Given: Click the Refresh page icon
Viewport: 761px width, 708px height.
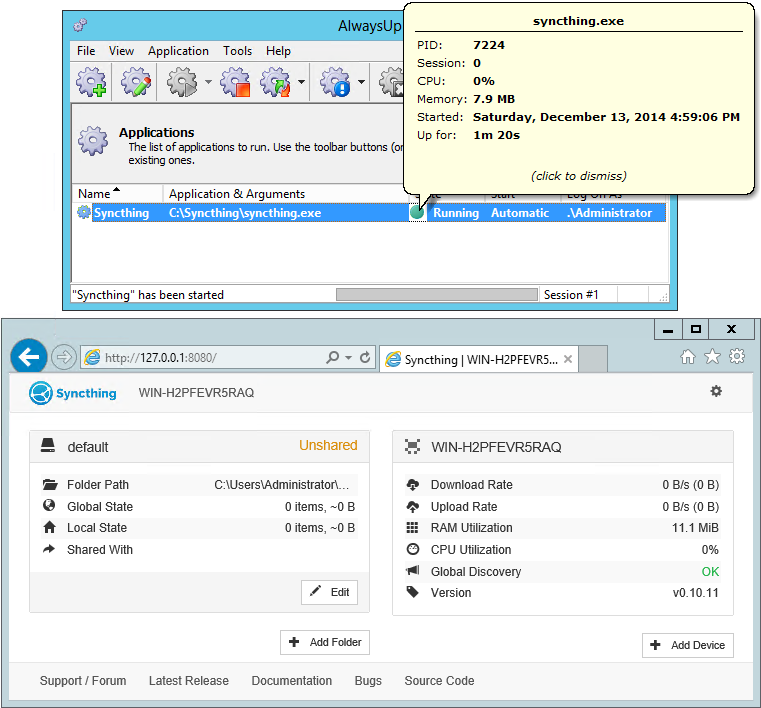Looking at the screenshot, I should (x=365, y=358).
